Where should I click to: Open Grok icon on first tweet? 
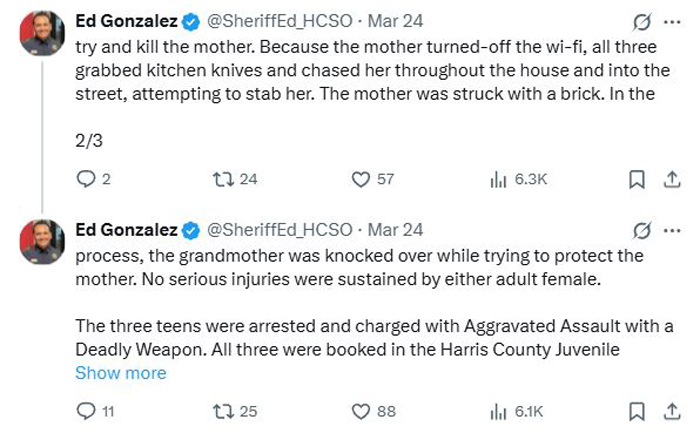642,22
